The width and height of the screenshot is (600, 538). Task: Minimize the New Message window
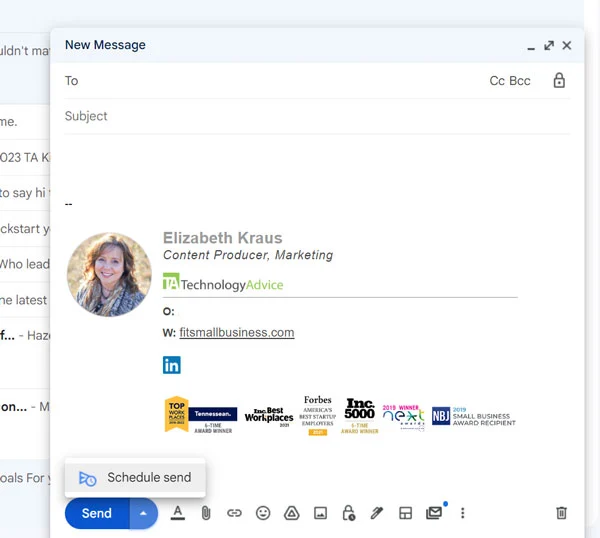click(531, 48)
